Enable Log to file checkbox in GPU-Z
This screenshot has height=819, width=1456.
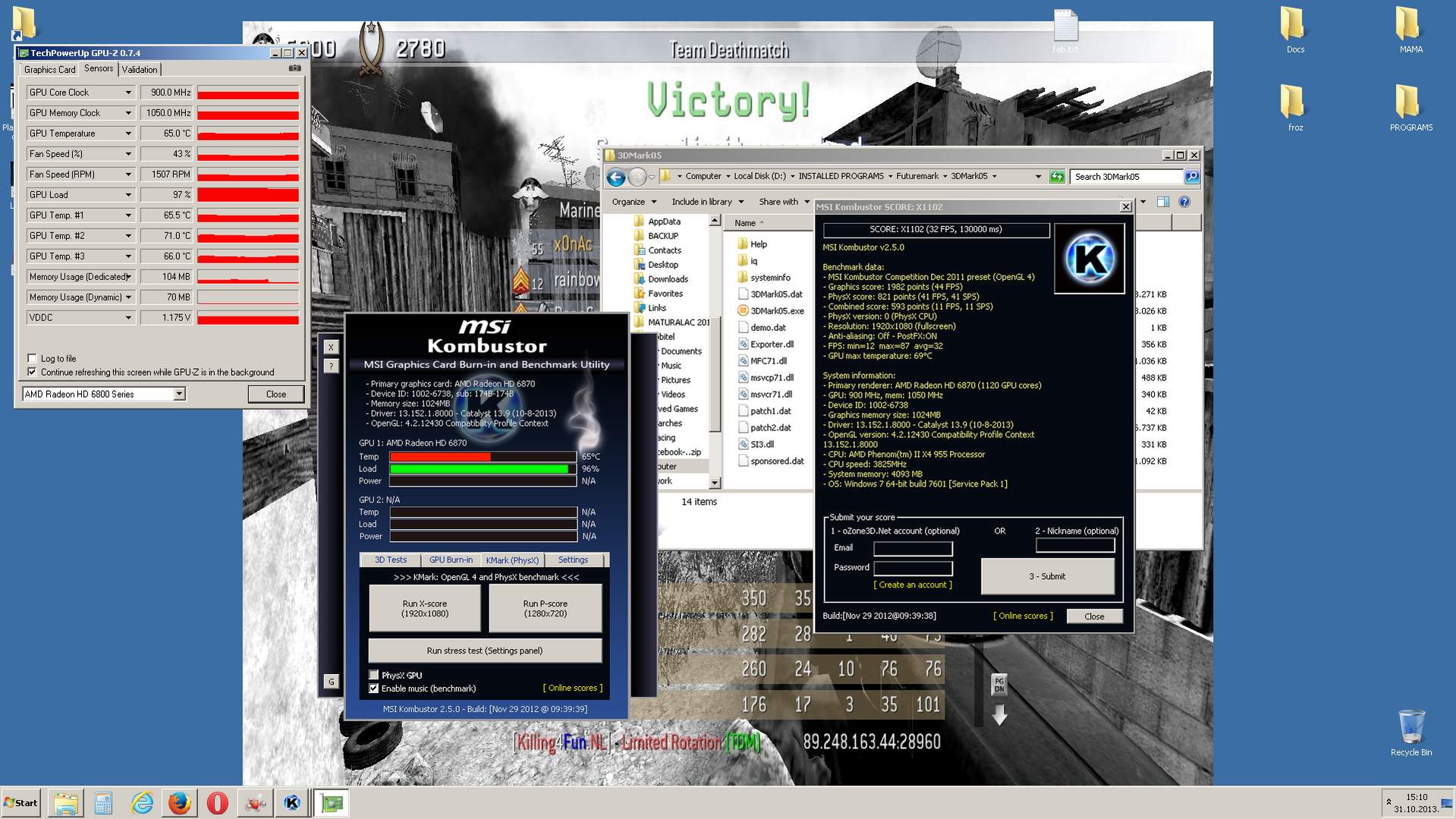32,358
